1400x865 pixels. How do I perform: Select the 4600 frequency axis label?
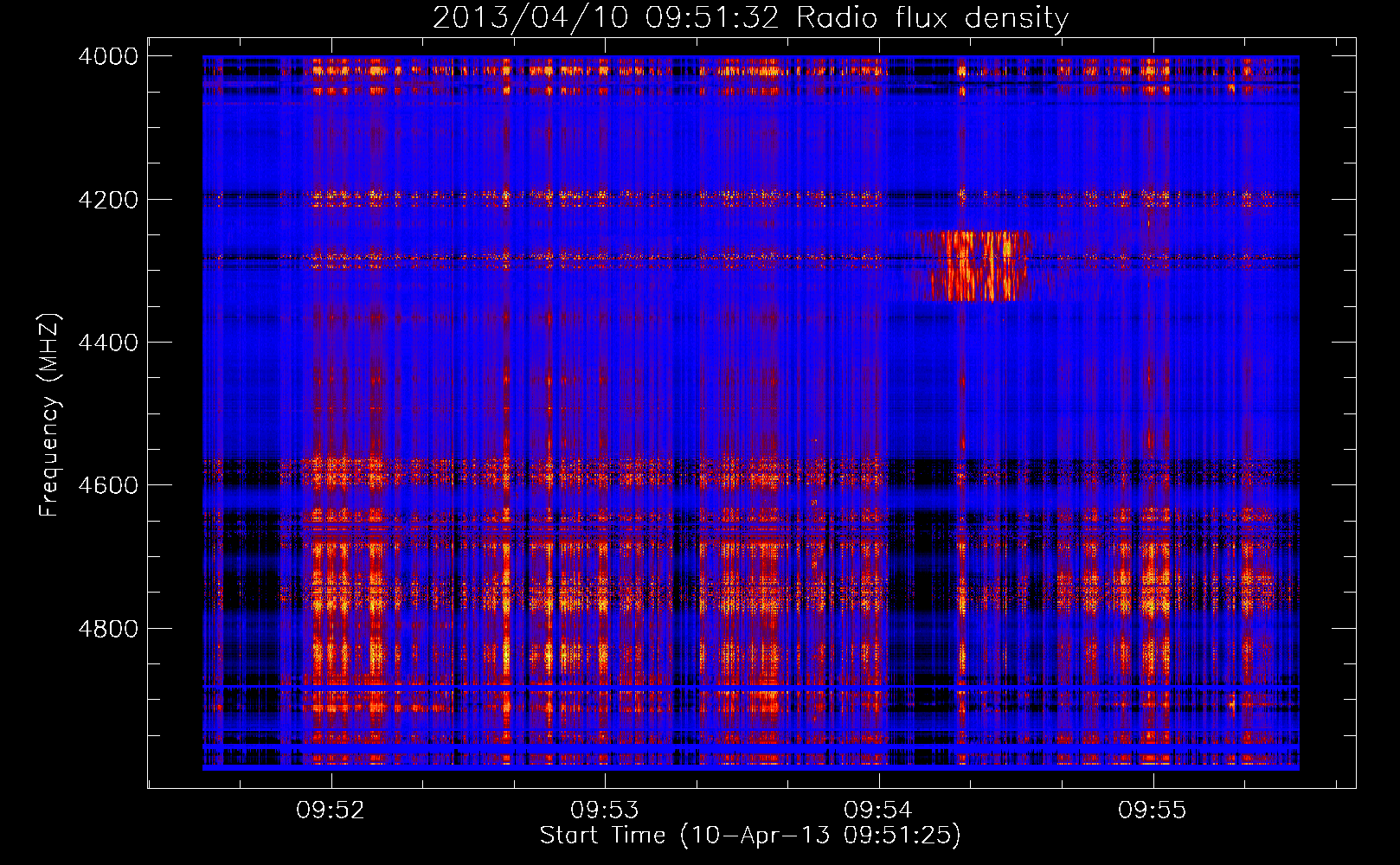pos(108,485)
